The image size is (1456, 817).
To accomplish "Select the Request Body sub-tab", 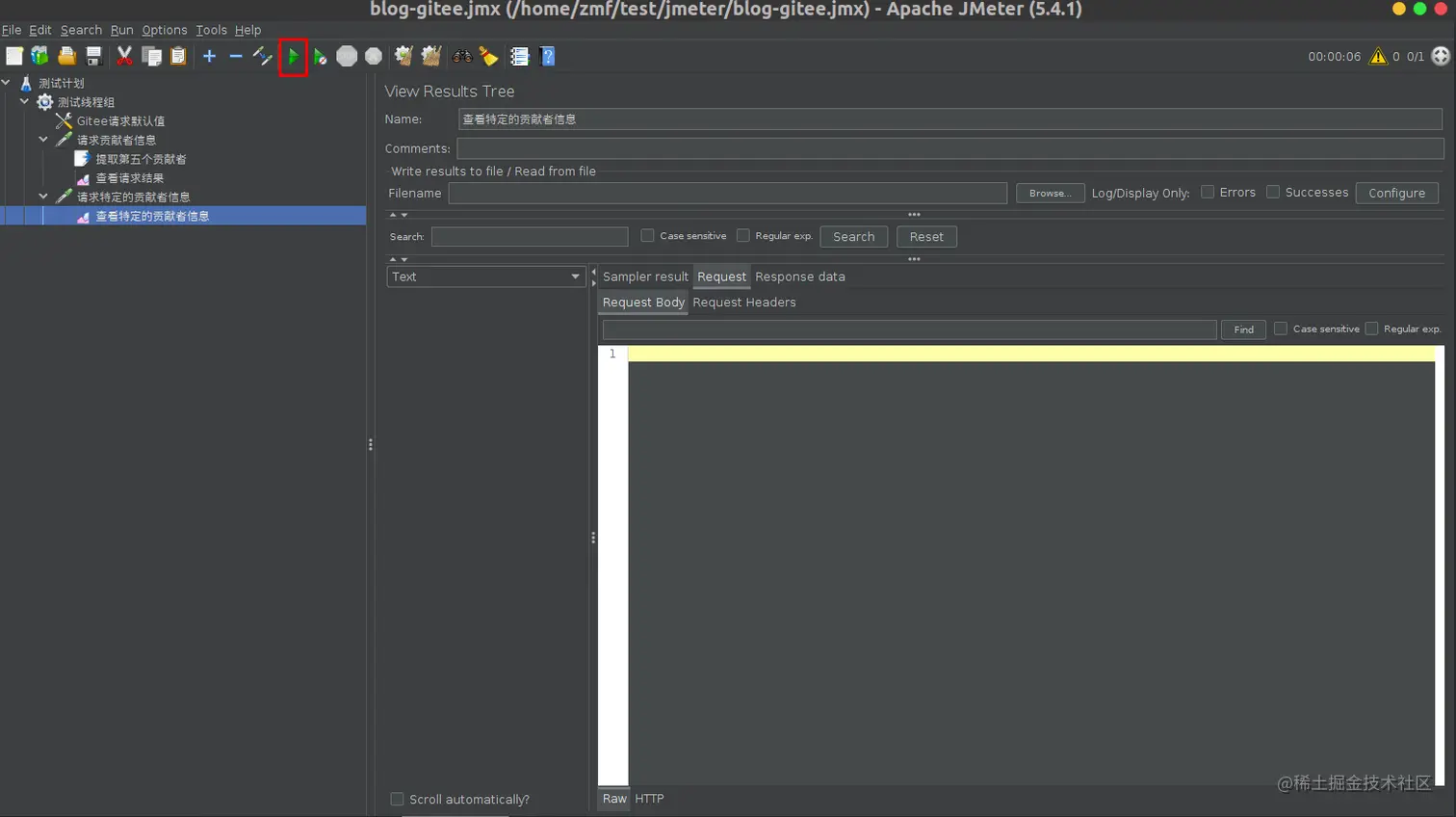I will (x=643, y=303).
